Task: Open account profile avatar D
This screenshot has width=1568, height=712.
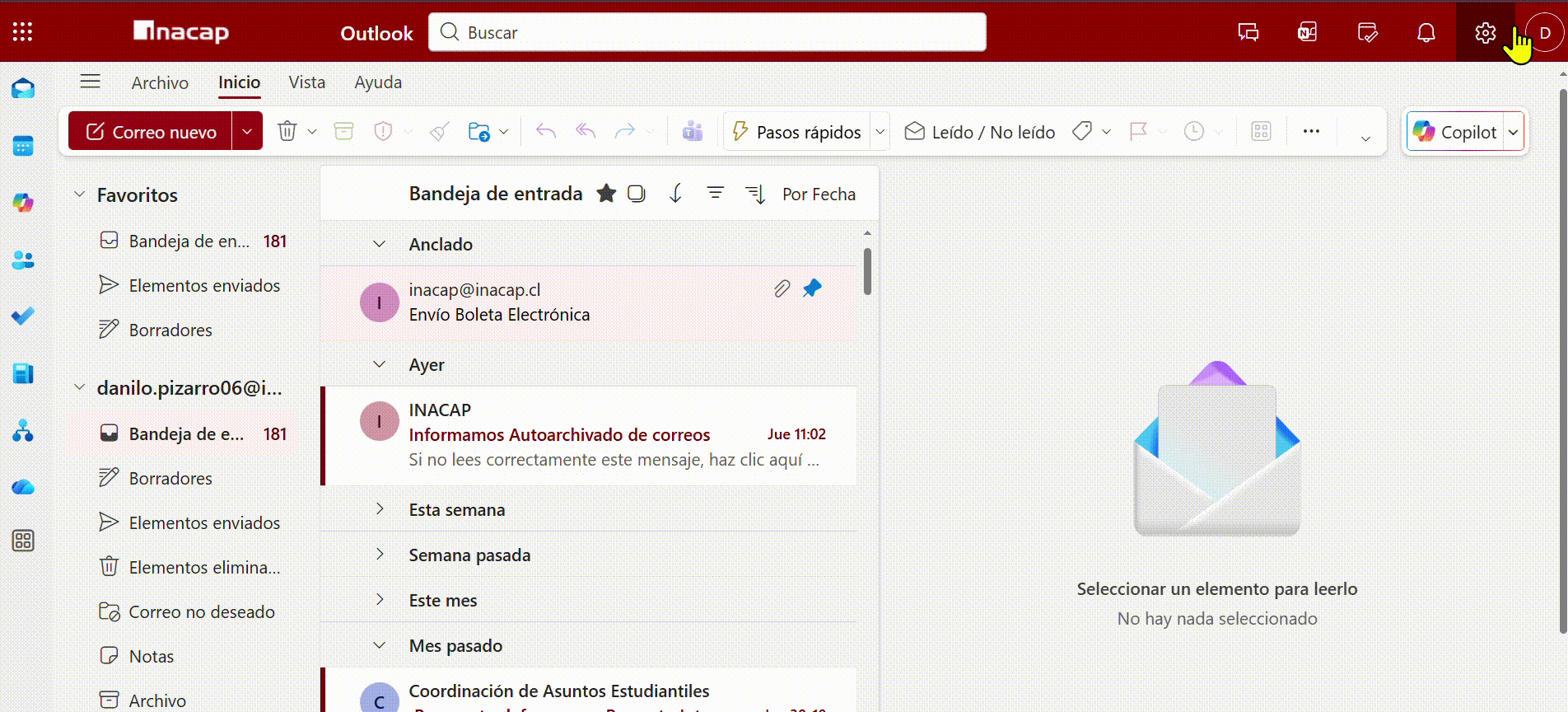Action: [x=1545, y=33]
